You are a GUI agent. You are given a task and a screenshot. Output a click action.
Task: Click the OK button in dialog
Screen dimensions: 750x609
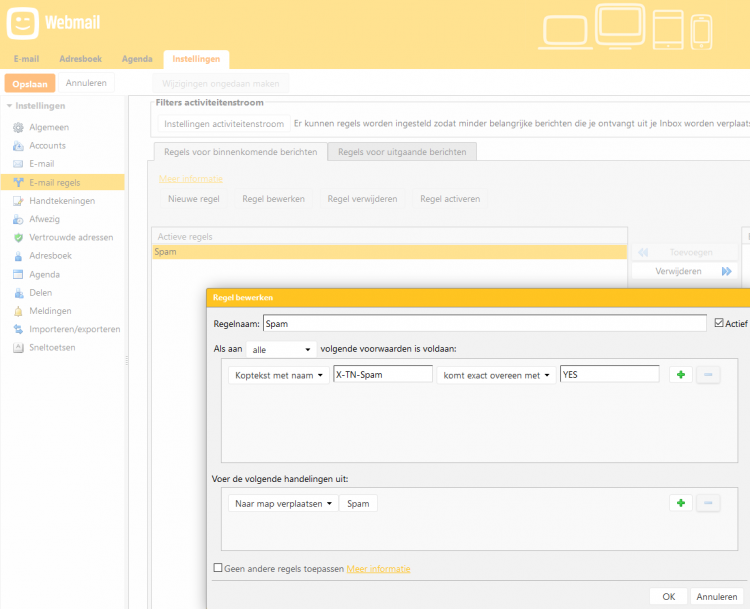click(668, 596)
